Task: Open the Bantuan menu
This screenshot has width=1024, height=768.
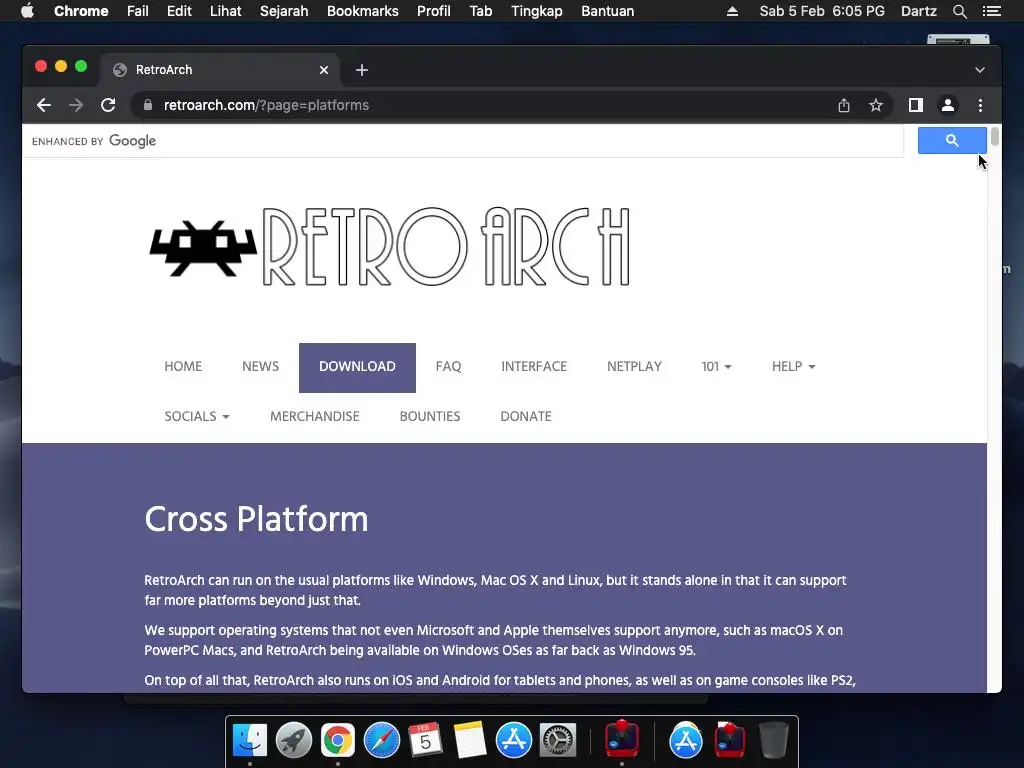Action: [607, 11]
